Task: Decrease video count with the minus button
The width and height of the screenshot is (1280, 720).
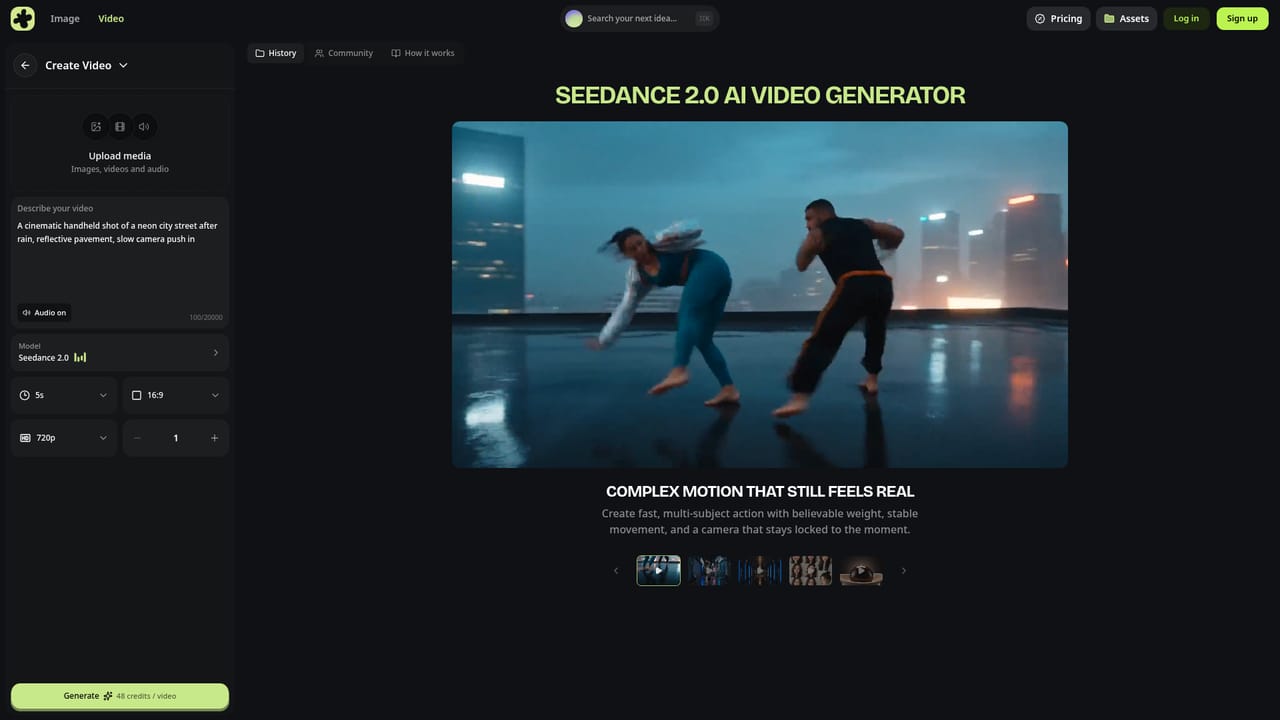Action: coord(137,438)
